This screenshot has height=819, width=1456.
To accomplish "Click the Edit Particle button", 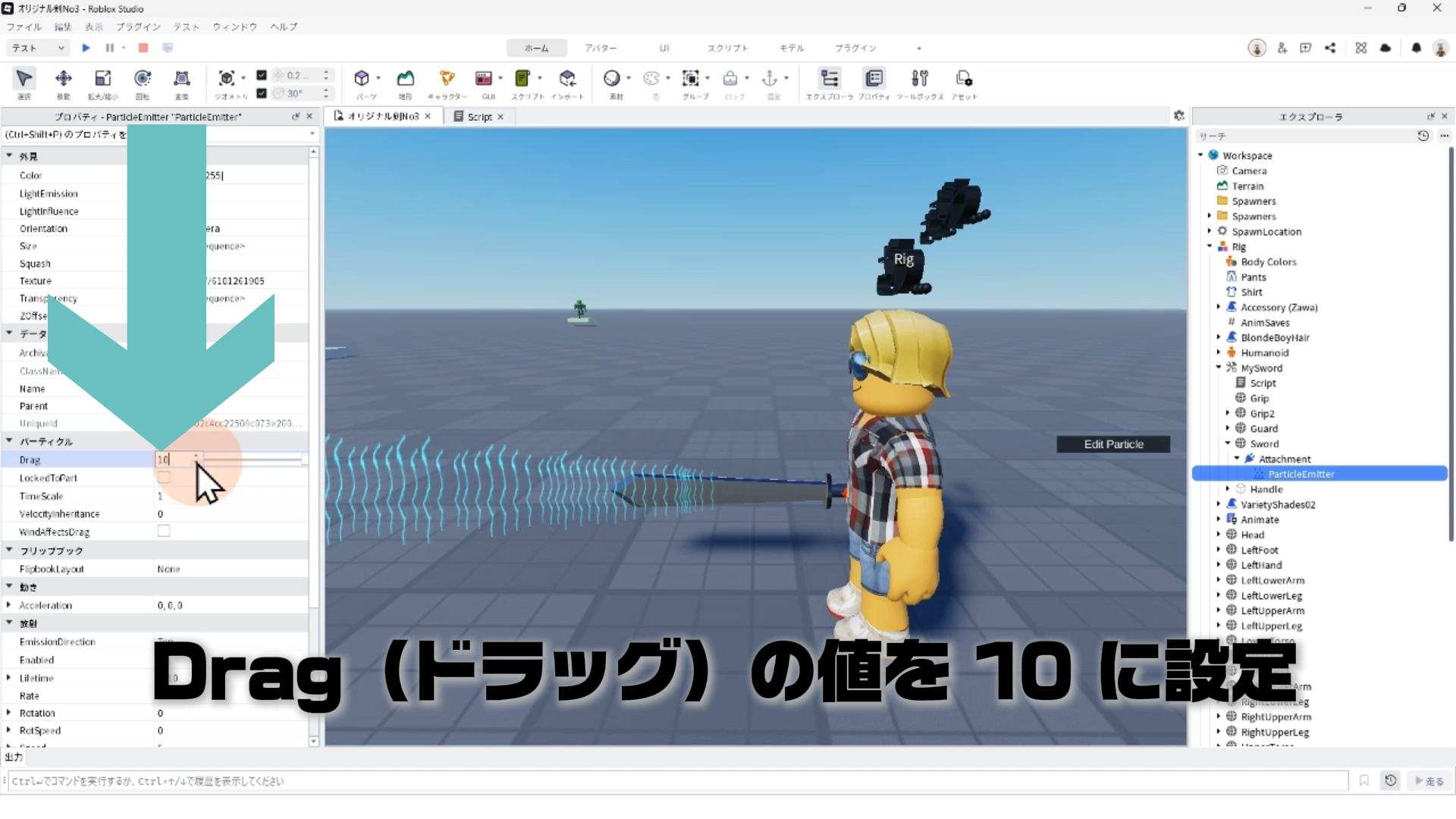I will [1112, 444].
